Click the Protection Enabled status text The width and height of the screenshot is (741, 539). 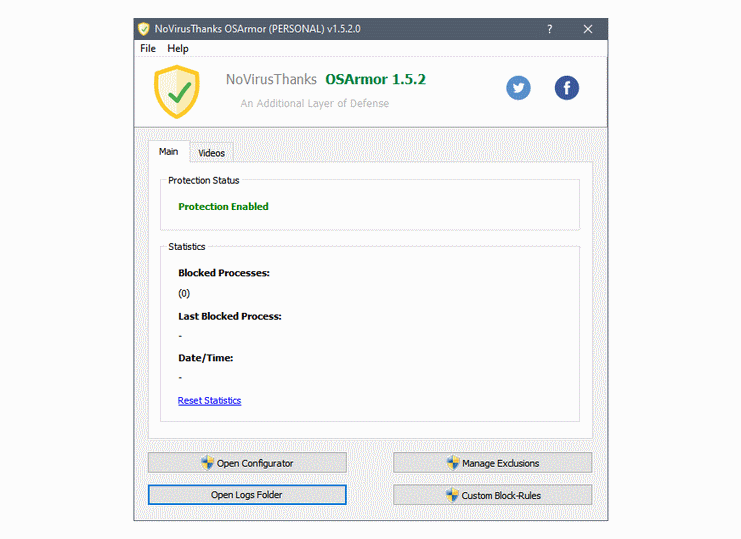(223, 206)
